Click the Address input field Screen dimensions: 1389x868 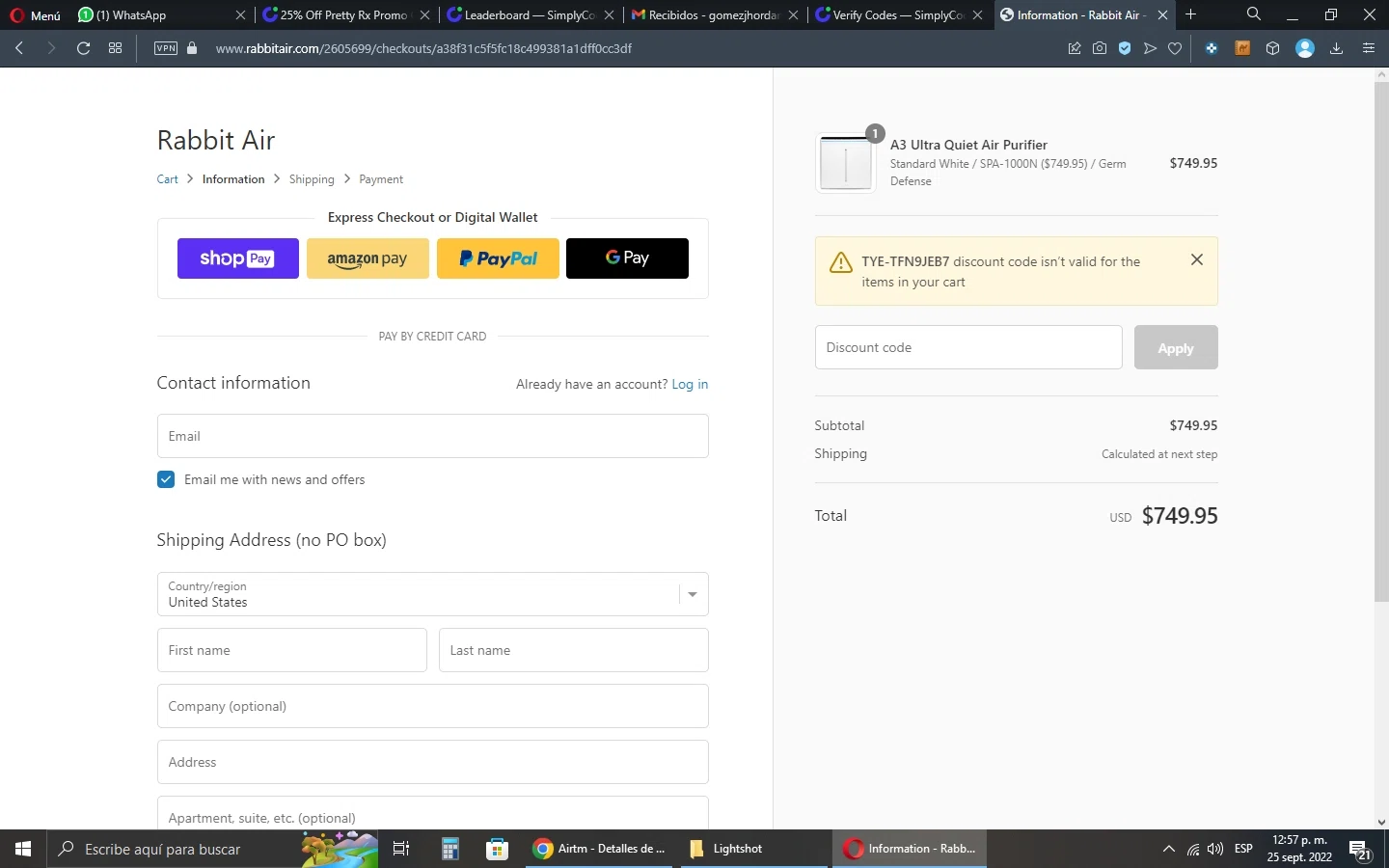[433, 762]
